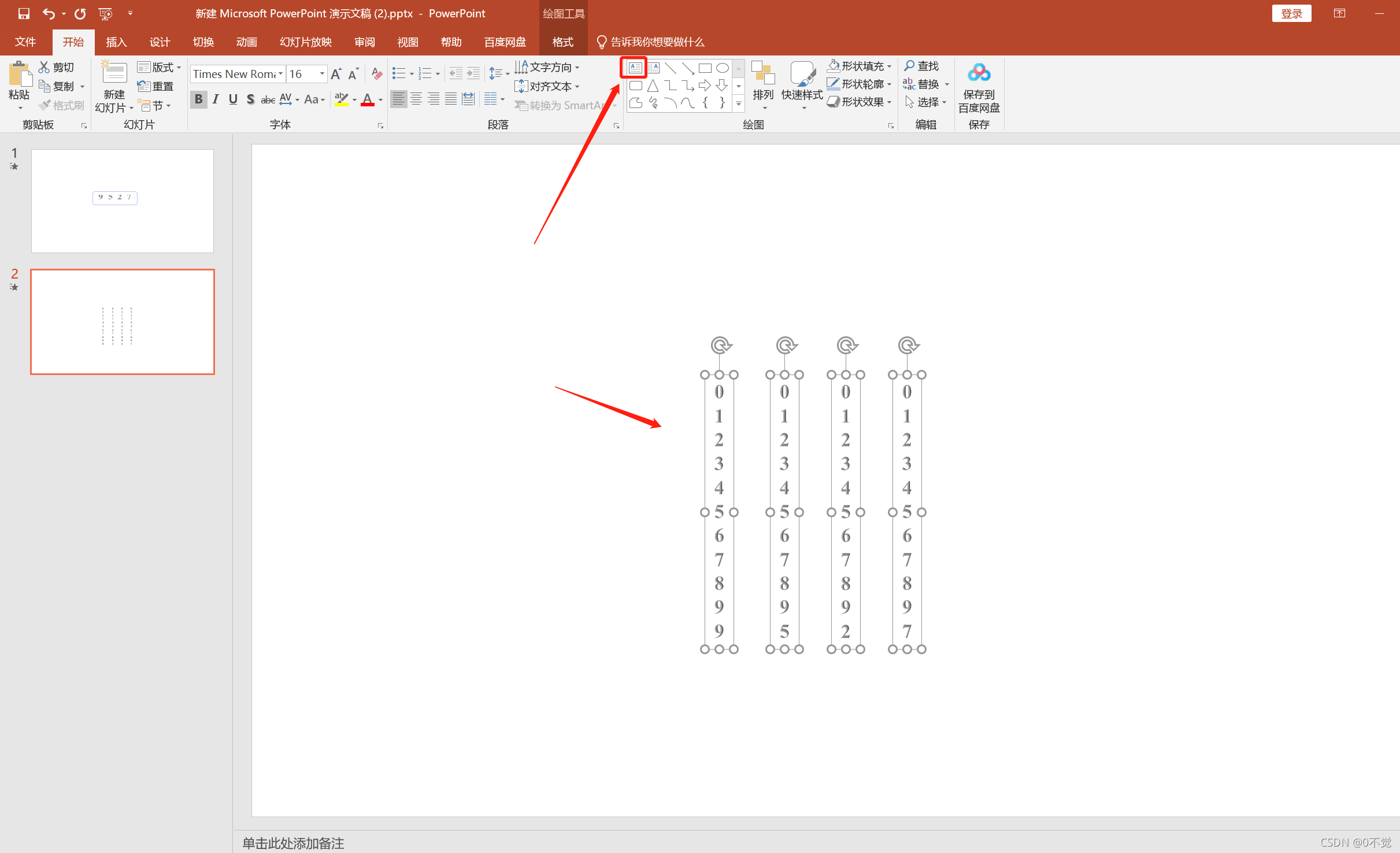Click the horizontal text box shape icon
The image size is (1400, 853).
pyautogui.click(x=635, y=68)
